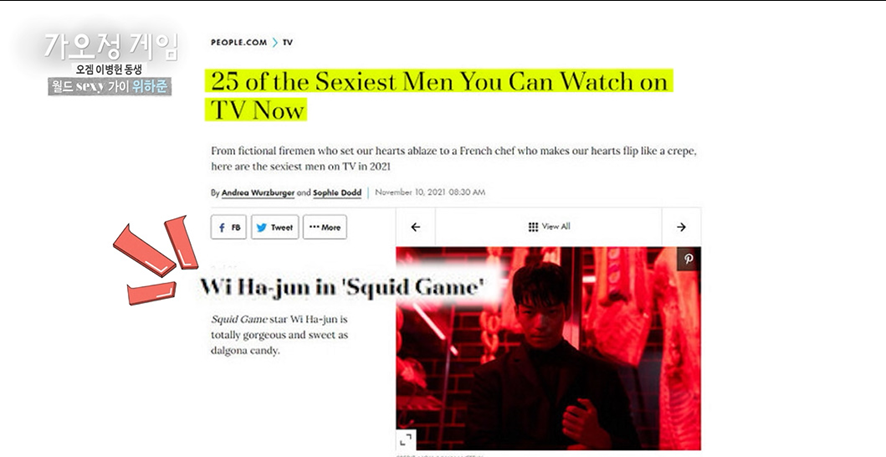The height and width of the screenshot is (457, 886).
Task: Pin the photo using the Pinterest icon
Action: click(689, 259)
